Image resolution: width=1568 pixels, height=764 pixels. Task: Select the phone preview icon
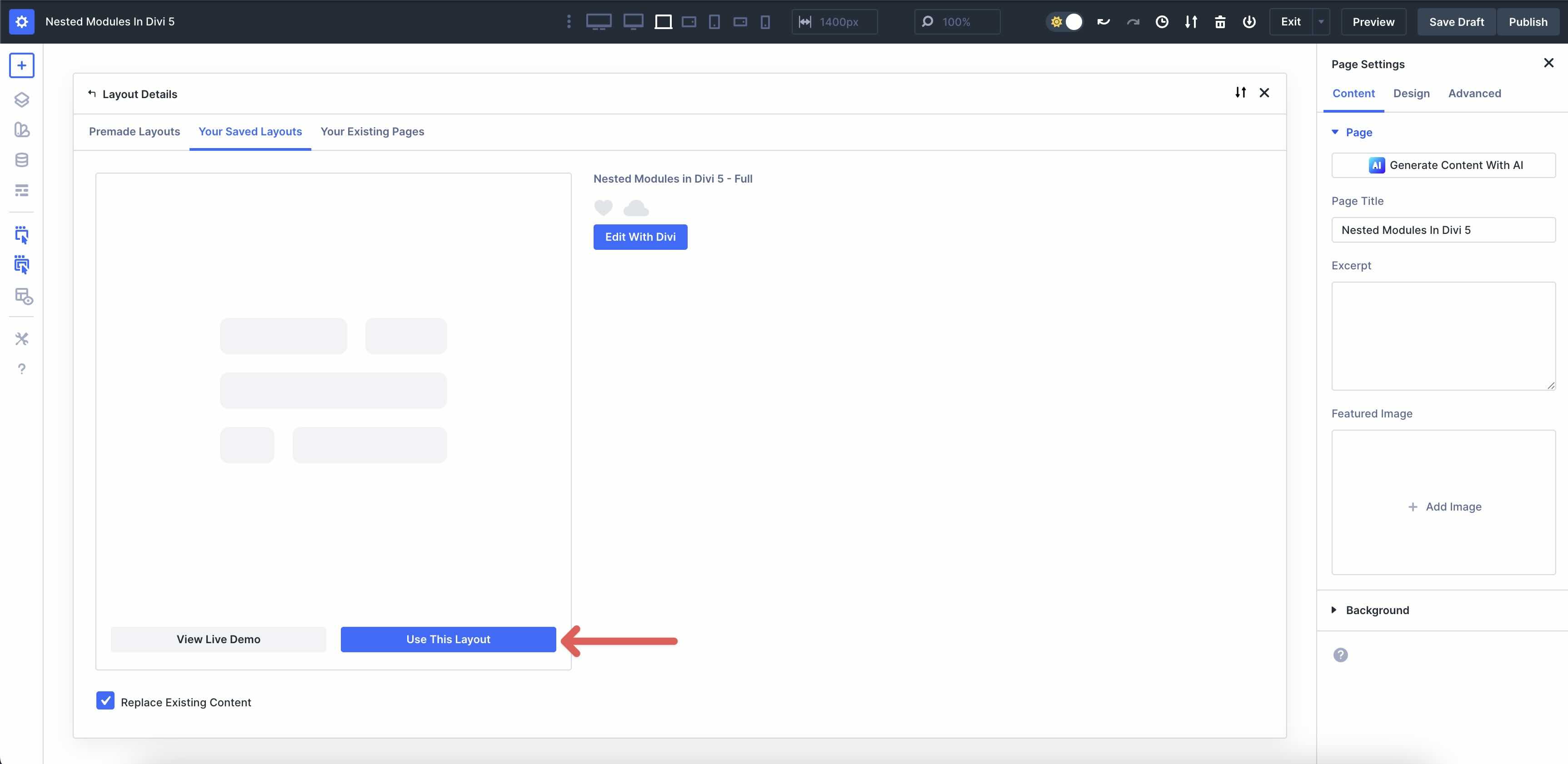coord(765,21)
